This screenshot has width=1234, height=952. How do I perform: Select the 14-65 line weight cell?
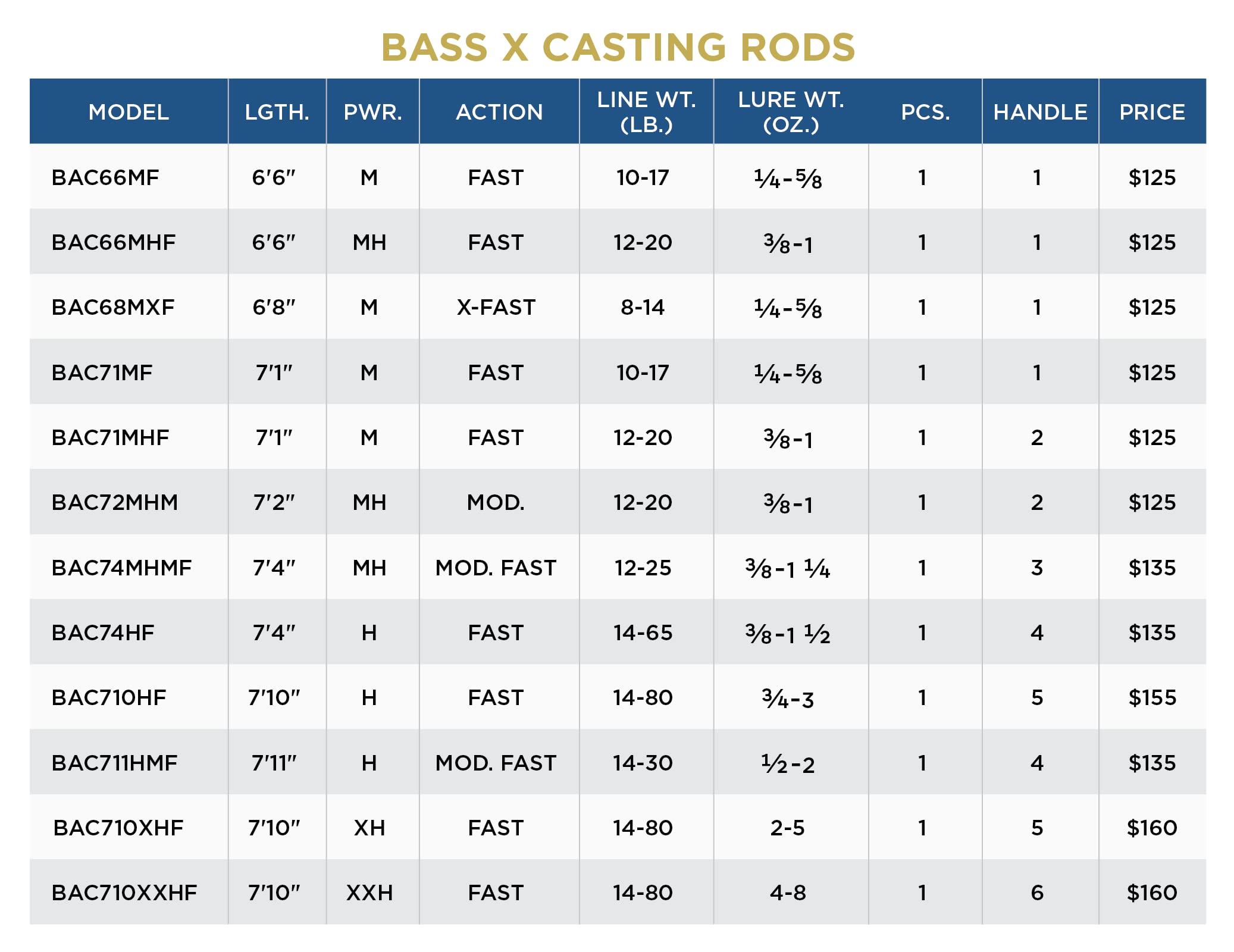[x=643, y=632]
